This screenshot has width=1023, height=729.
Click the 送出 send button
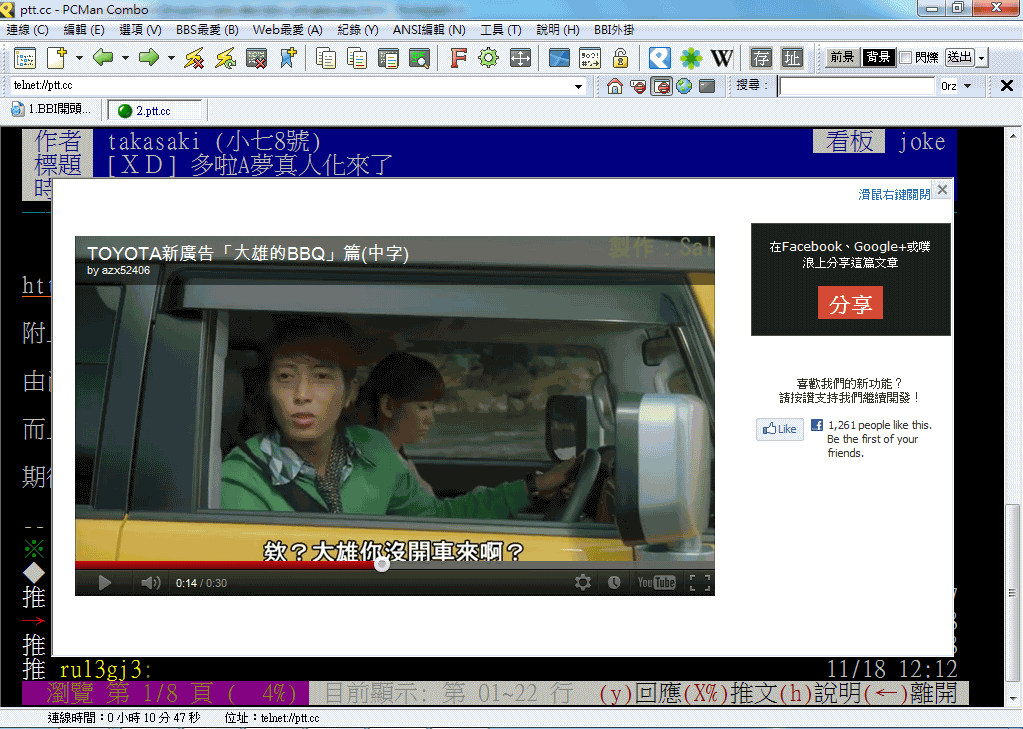pos(960,57)
